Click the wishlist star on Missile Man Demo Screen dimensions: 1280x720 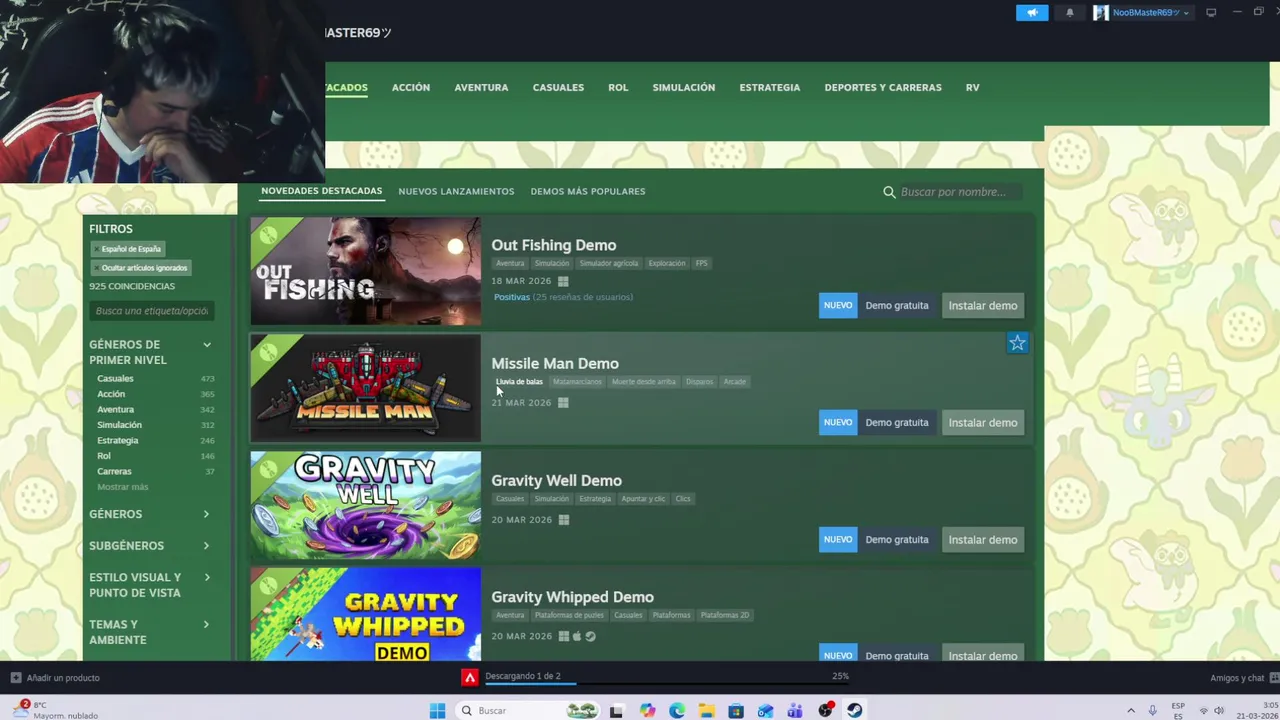click(x=1017, y=344)
